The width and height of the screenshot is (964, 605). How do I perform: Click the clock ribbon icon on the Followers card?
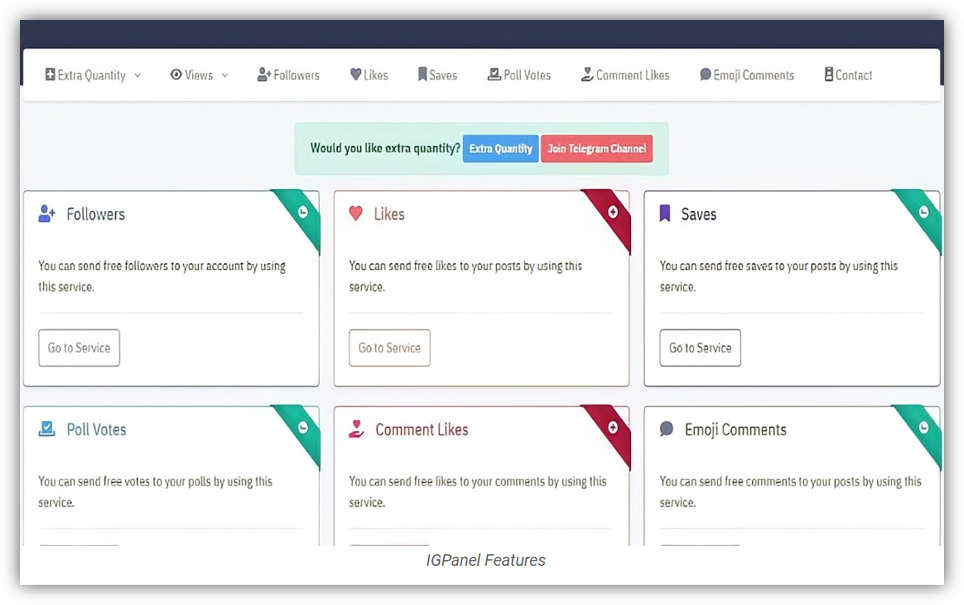click(x=303, y=212)
